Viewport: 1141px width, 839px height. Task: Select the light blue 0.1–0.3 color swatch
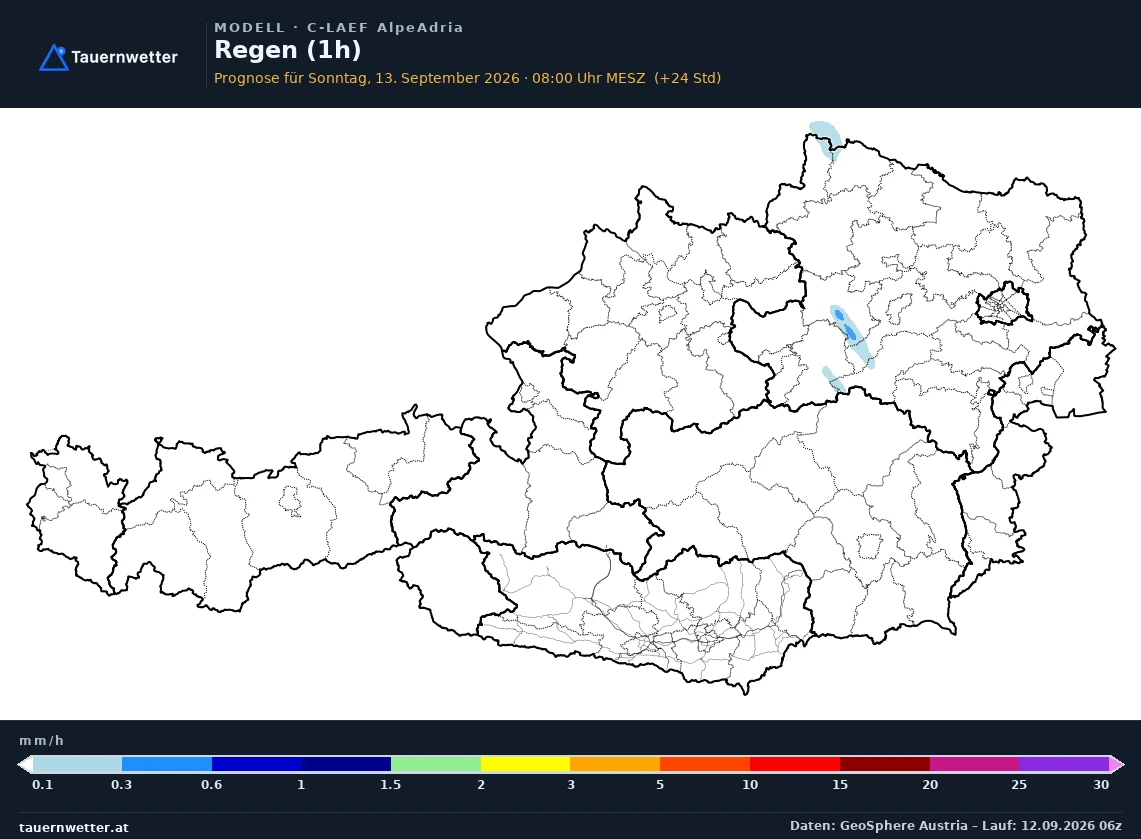coord(77,764)
